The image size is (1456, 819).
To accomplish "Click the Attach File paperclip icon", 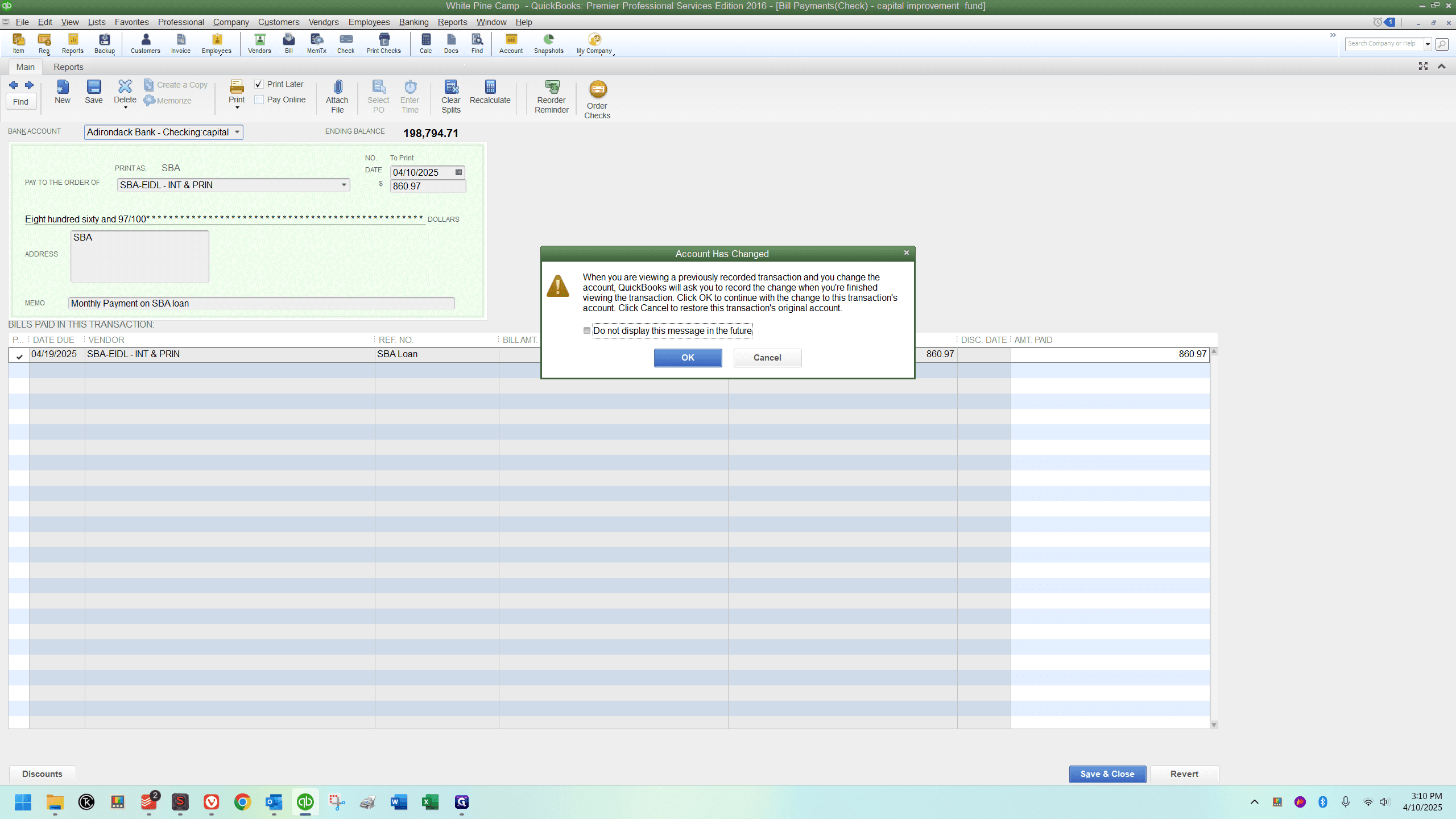I will pos(337,97).
